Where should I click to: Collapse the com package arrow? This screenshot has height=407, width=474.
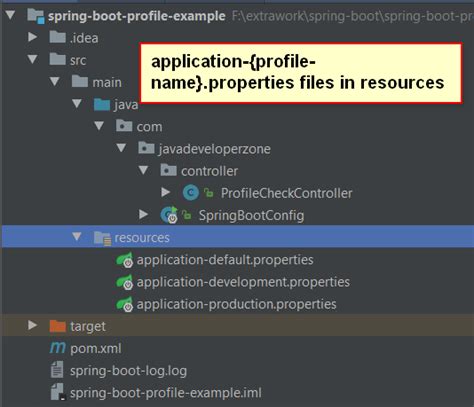(99, 126)
